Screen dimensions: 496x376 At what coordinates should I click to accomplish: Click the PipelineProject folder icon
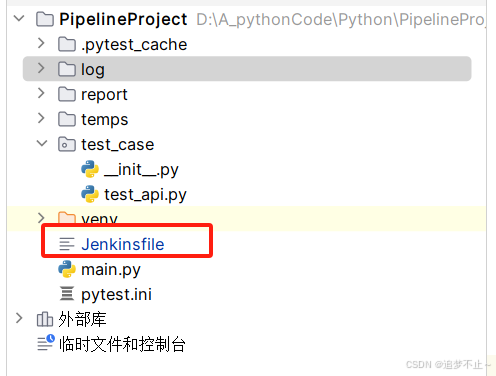pyautogui.click(x=45, y=19)
